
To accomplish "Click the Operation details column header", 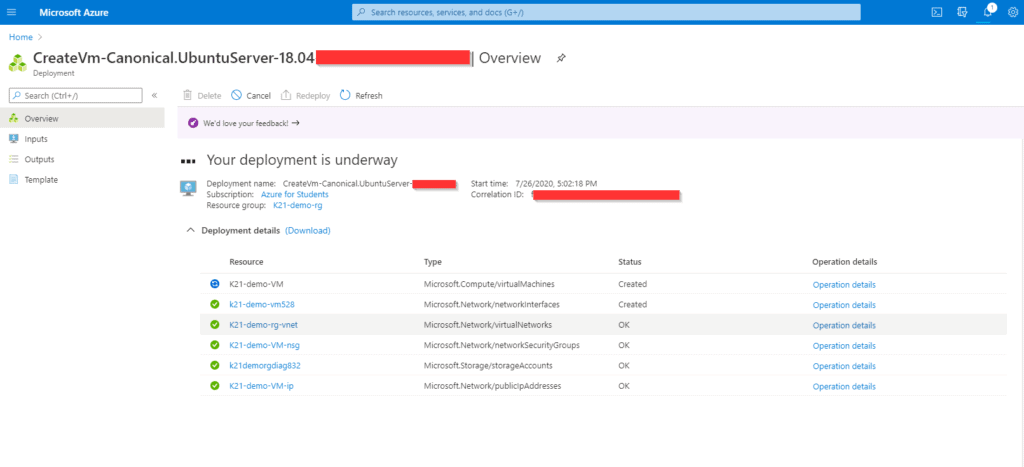I will point(844,262).
